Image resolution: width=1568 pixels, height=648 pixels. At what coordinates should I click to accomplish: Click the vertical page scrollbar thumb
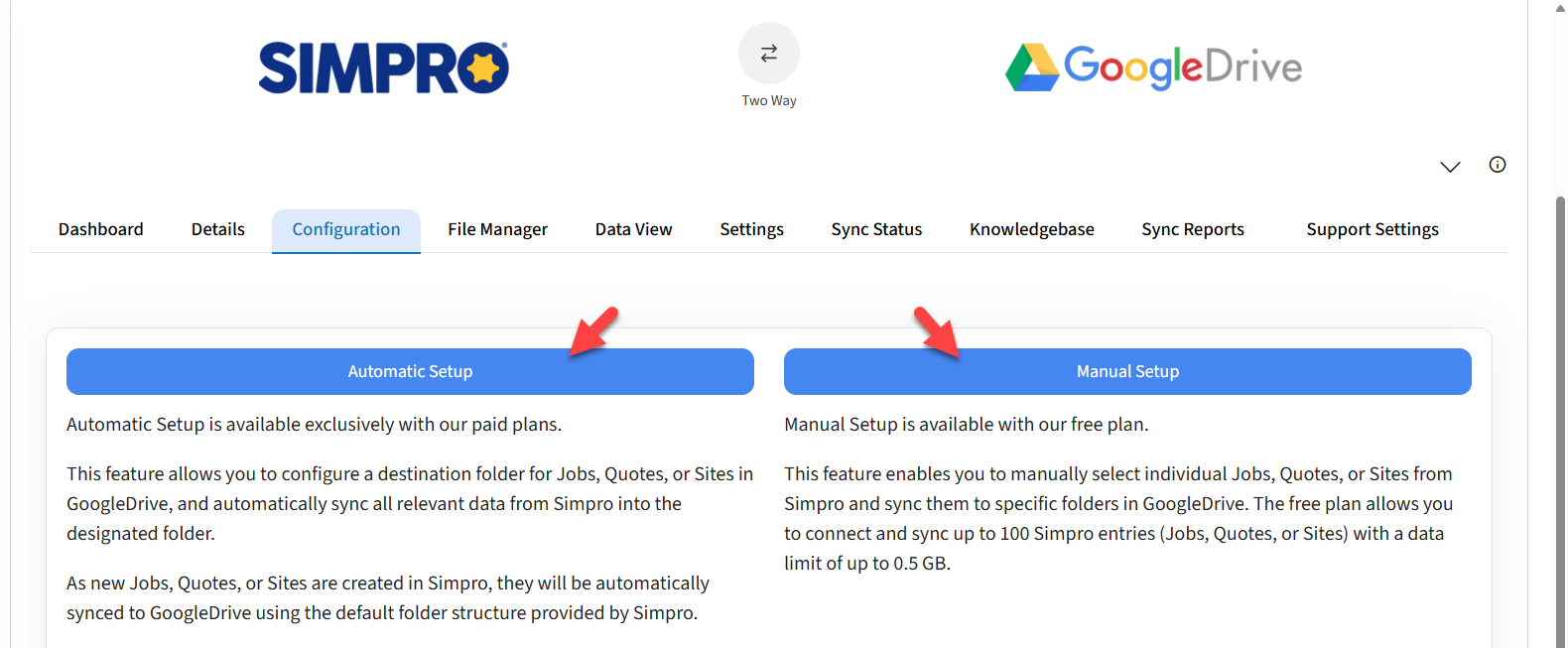(x=1560, y=417)
